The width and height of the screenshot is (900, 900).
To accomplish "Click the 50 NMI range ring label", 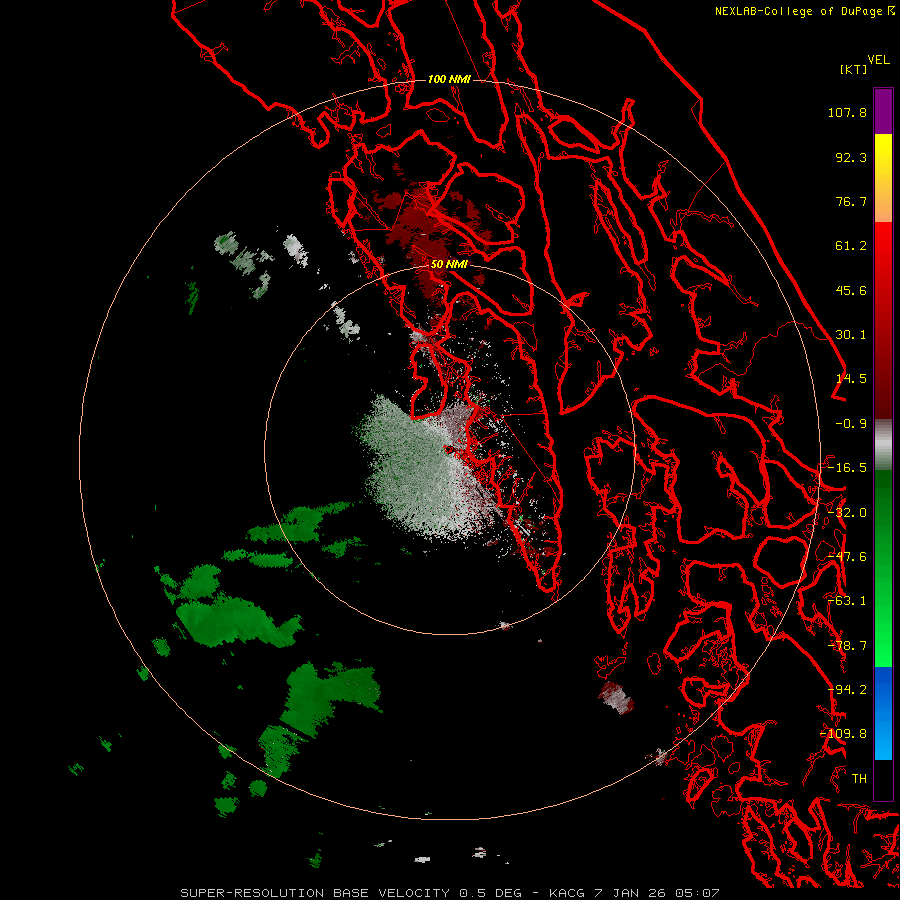I will coord(449,264).
